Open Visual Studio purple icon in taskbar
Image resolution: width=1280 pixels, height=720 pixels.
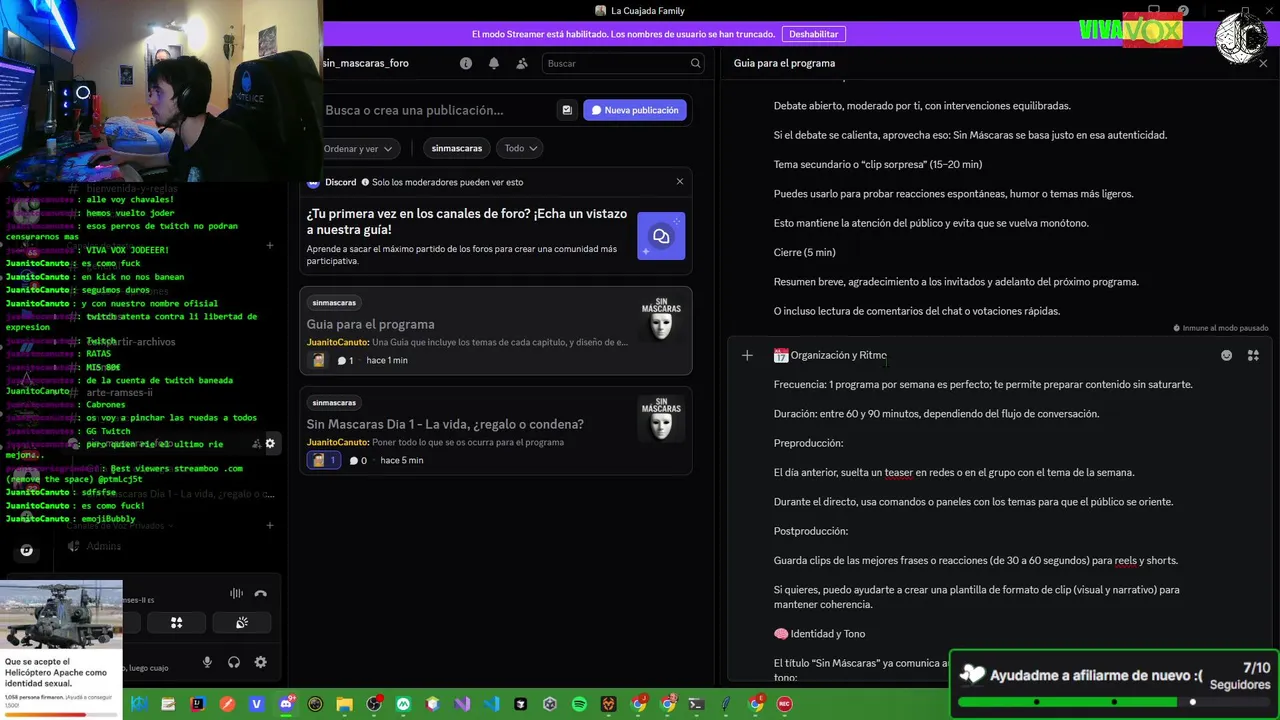pyautogui.click(x=462, y=704)
